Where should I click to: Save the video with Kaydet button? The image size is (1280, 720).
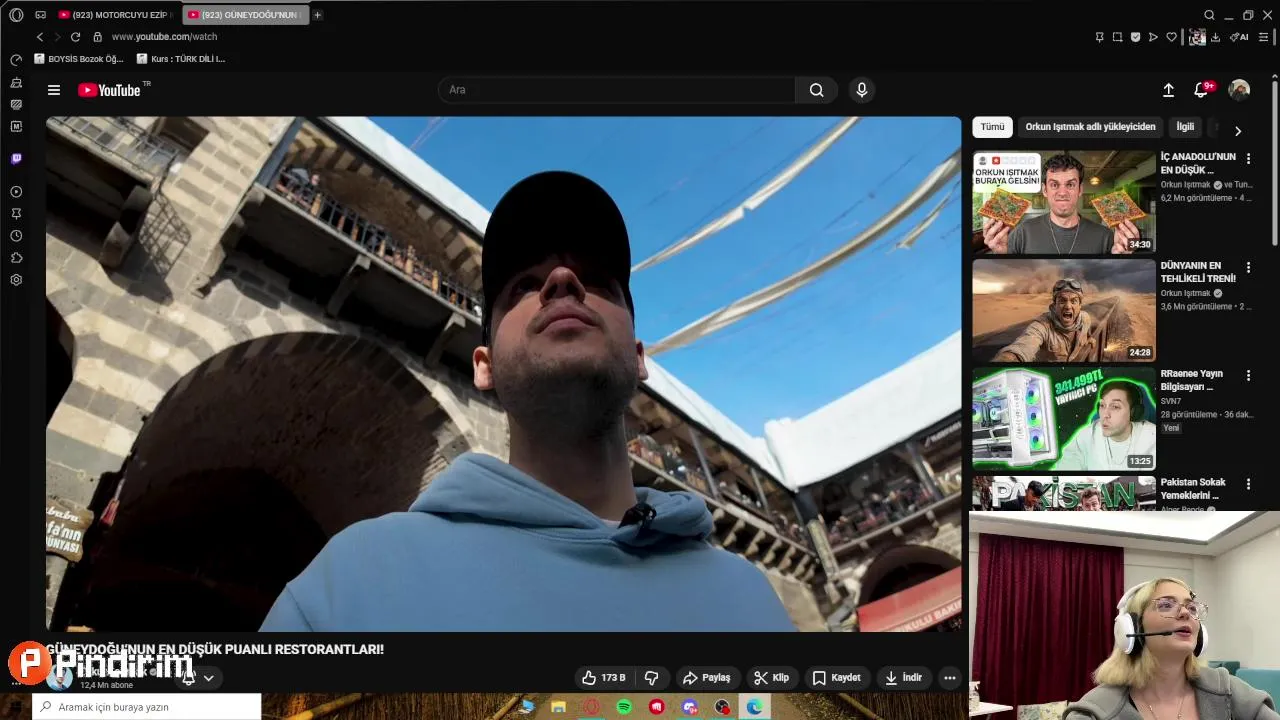[837, 678]
